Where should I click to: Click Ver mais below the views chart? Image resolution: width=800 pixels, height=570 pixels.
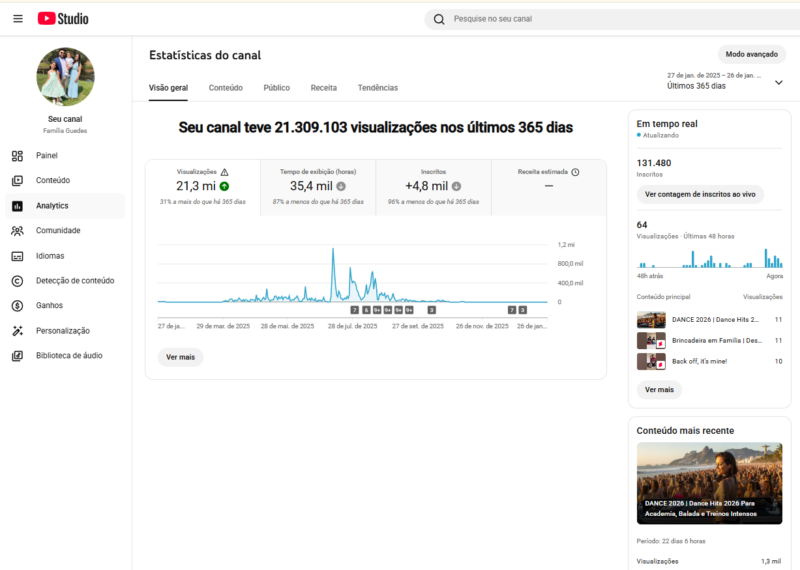point(180,357)
